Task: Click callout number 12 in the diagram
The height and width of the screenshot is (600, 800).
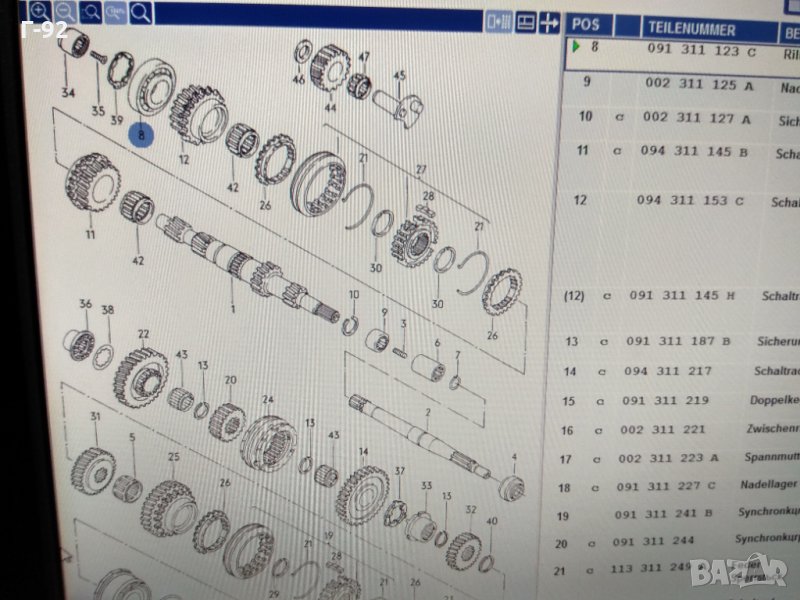Action: [x=184, y=159]
